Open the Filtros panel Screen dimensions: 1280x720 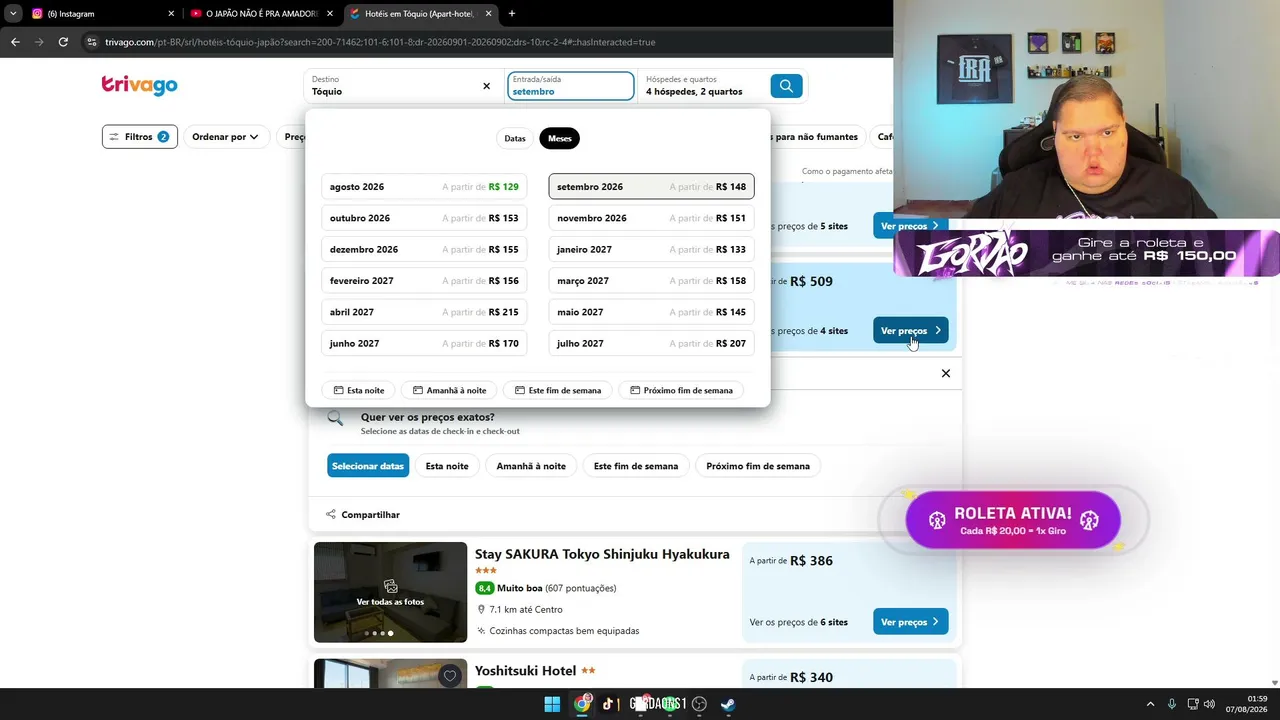pos(139,137)
